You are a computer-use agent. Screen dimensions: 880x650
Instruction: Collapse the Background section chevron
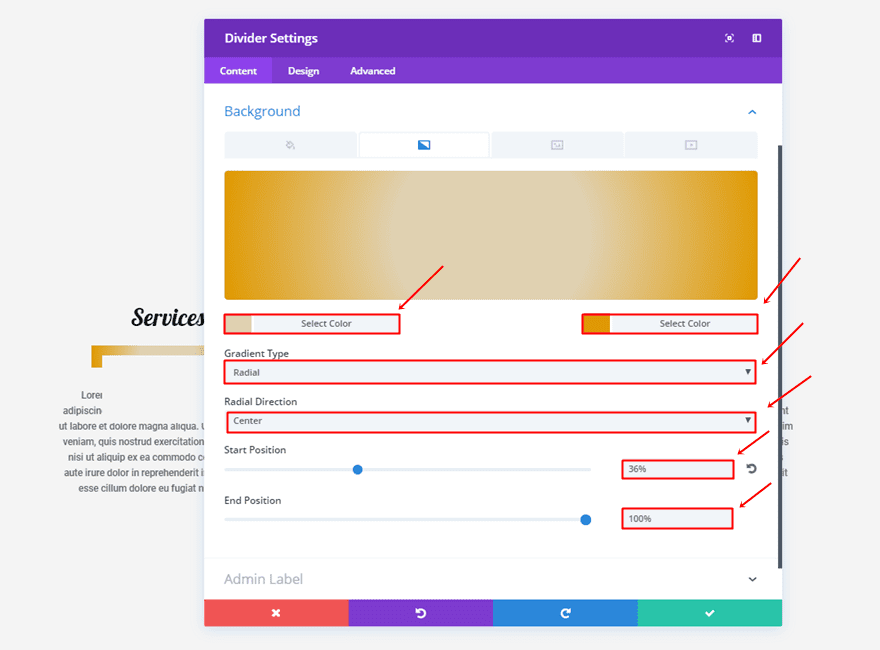point(752,112)
